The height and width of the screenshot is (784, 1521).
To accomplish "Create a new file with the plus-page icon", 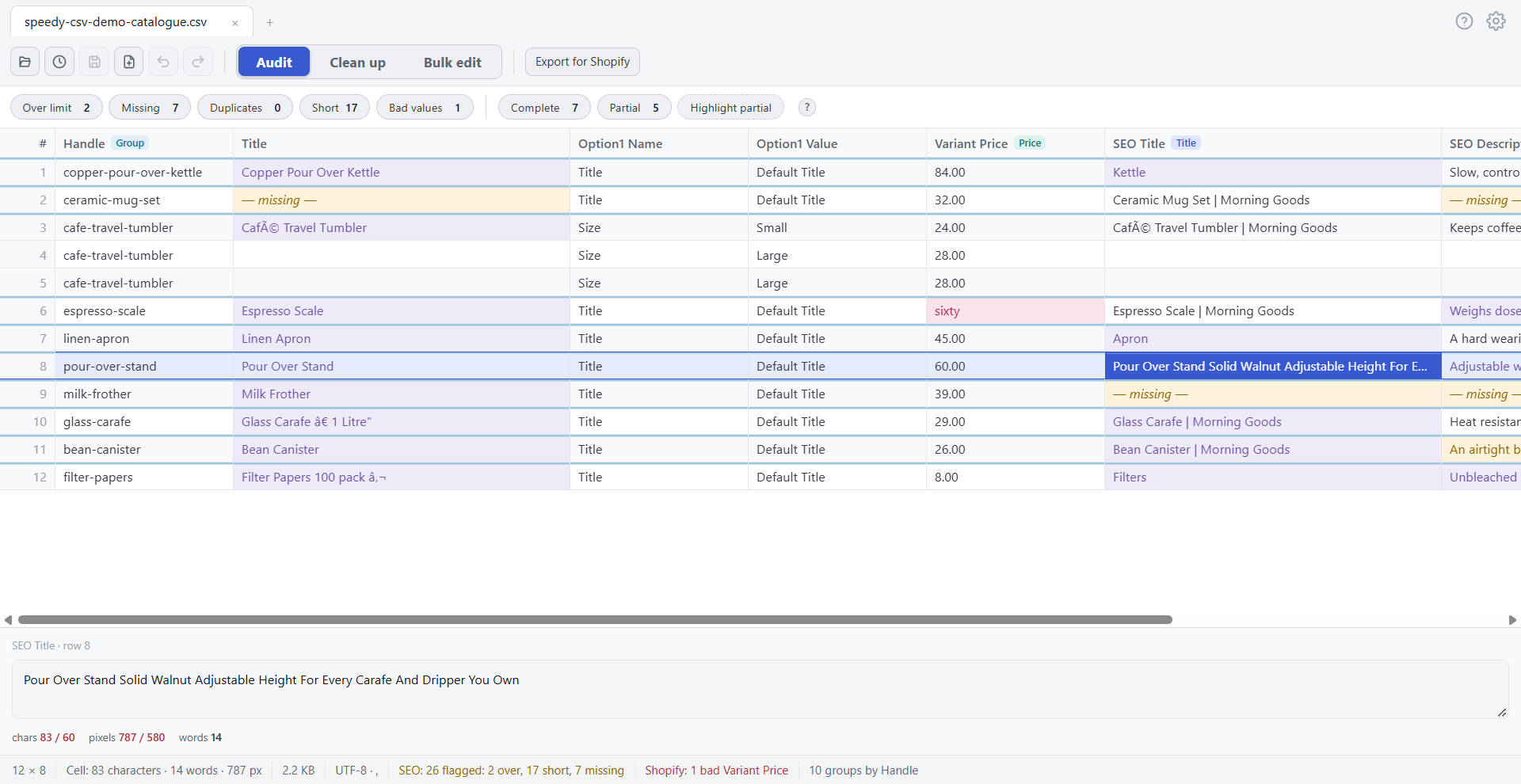I will [x=129, y=62].
